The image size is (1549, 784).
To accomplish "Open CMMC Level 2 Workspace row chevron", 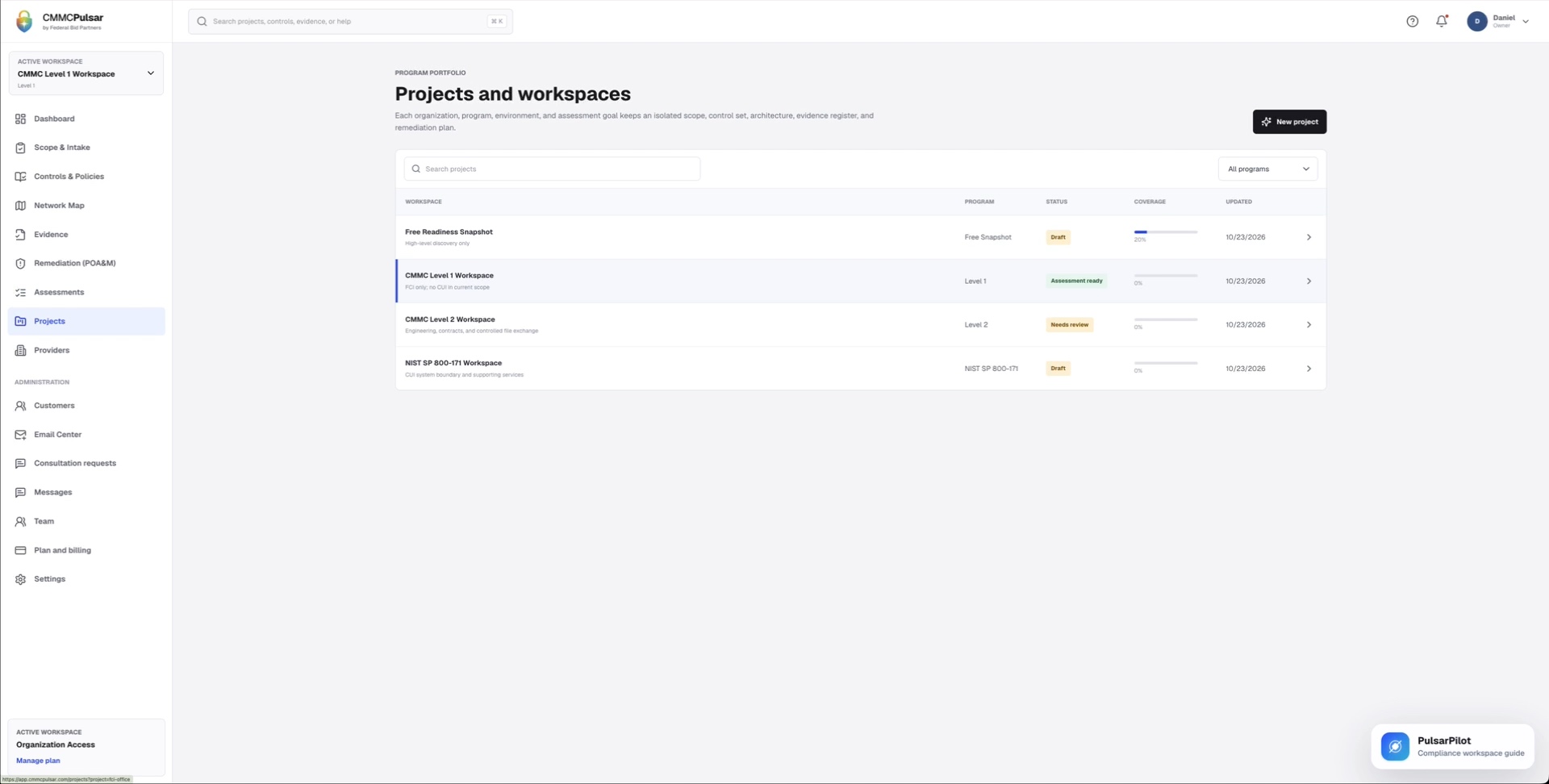I will (x=1309, y=325).
